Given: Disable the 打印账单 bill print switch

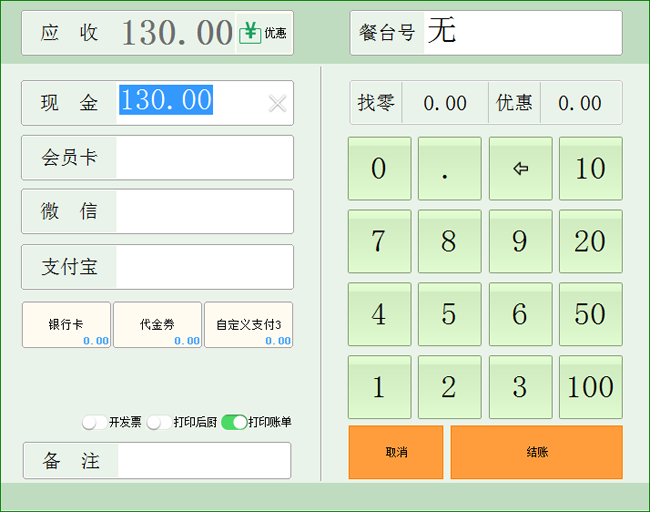Looking at the screenshot, I should (x=234, y=422).
